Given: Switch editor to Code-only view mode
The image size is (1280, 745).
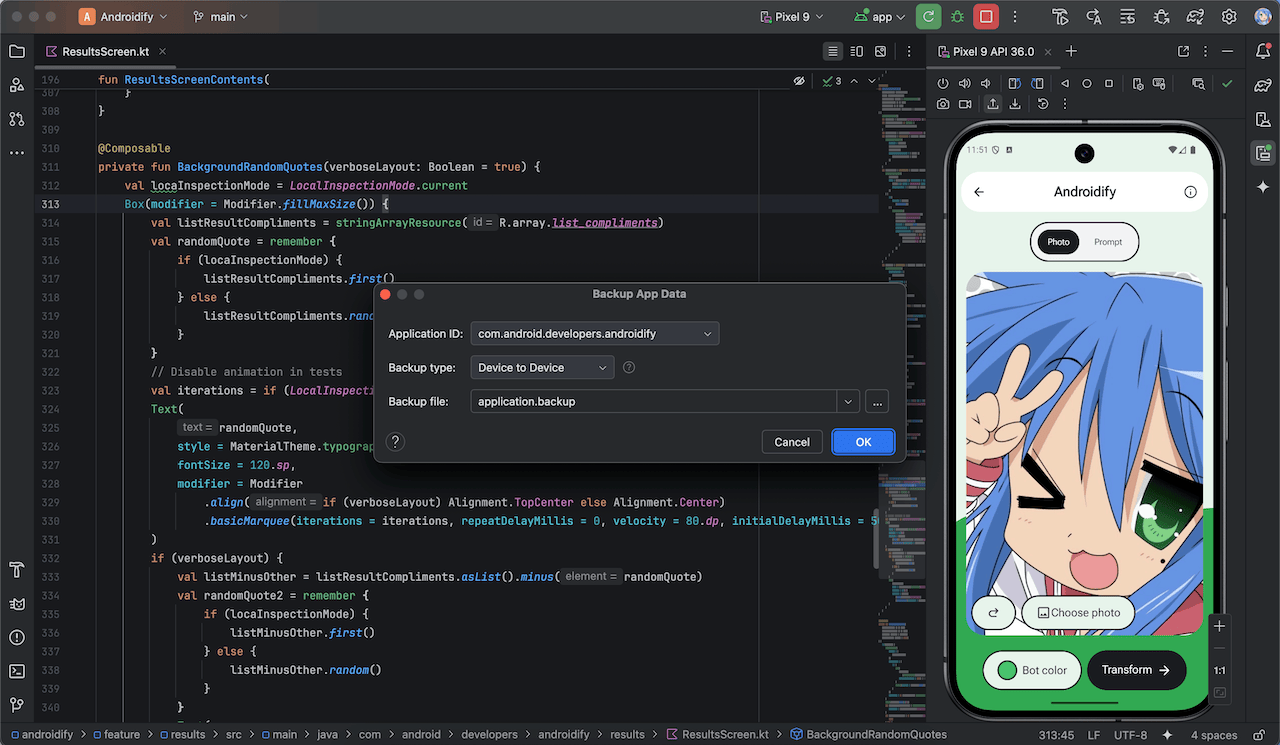Looking at the screenshot, I should tap(833, 51).
